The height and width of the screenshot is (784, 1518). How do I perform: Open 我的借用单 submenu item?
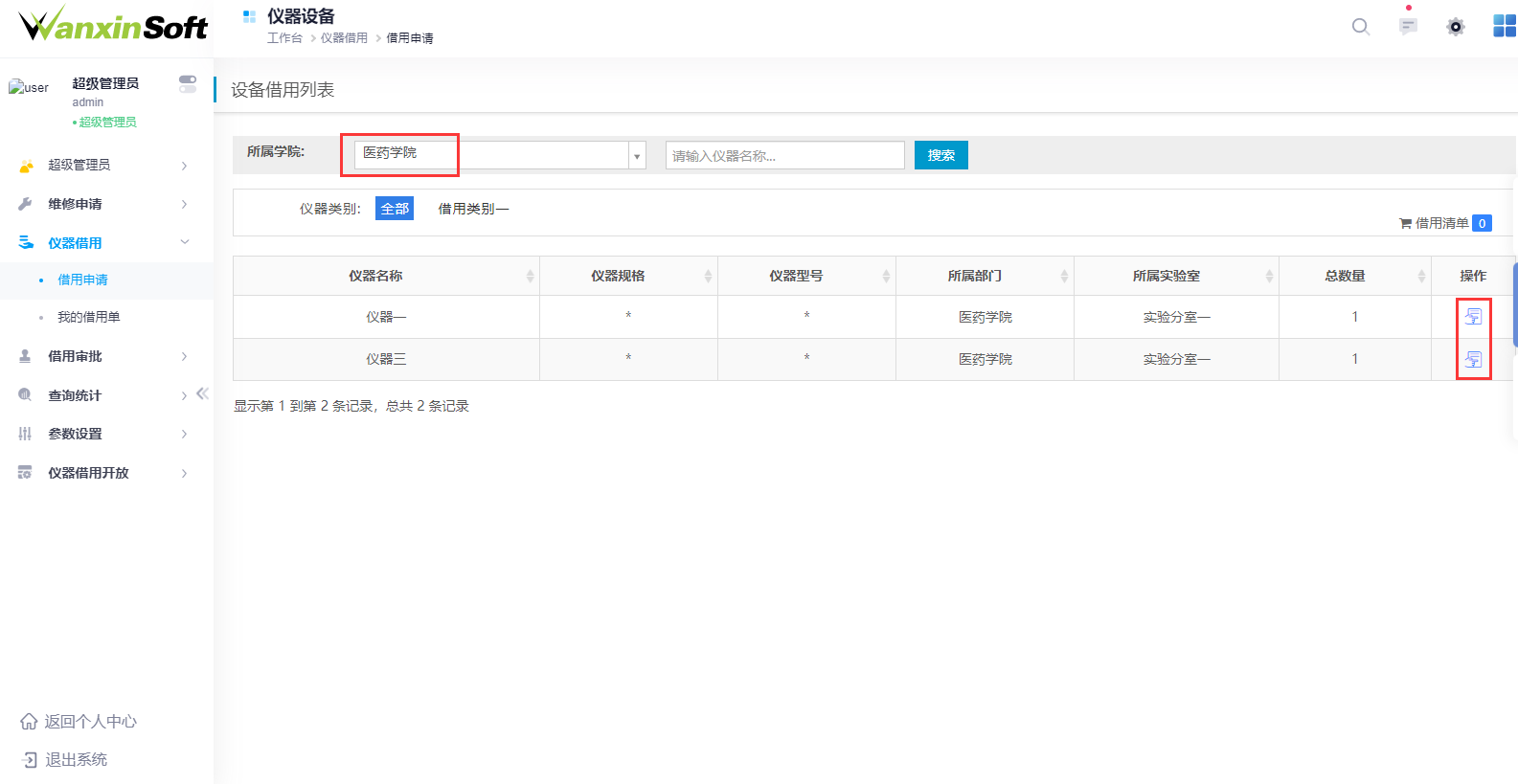coord(88,317)
